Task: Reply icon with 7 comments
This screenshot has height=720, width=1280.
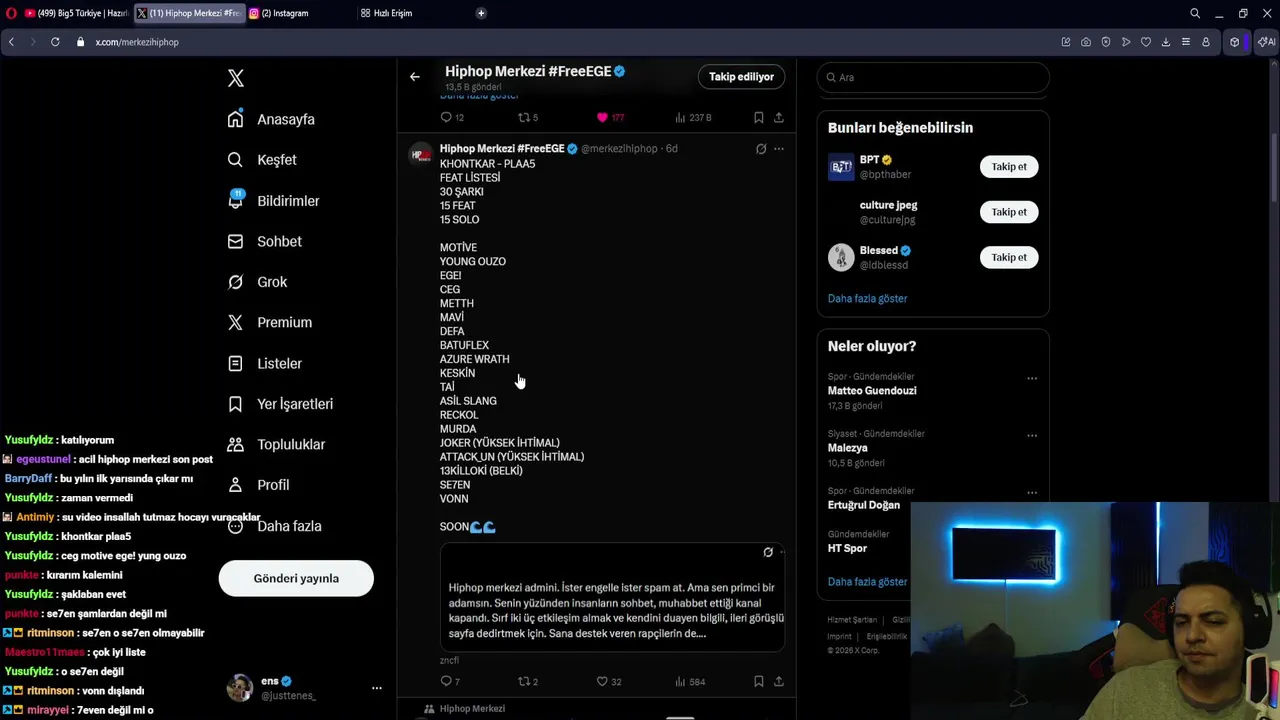Action: pyautogui.click(x=450, y=681)
